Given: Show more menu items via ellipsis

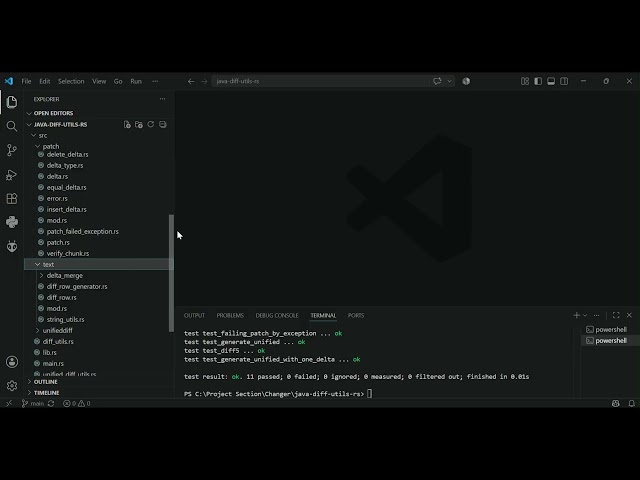Looking at the screenshot, I should 155,81.
